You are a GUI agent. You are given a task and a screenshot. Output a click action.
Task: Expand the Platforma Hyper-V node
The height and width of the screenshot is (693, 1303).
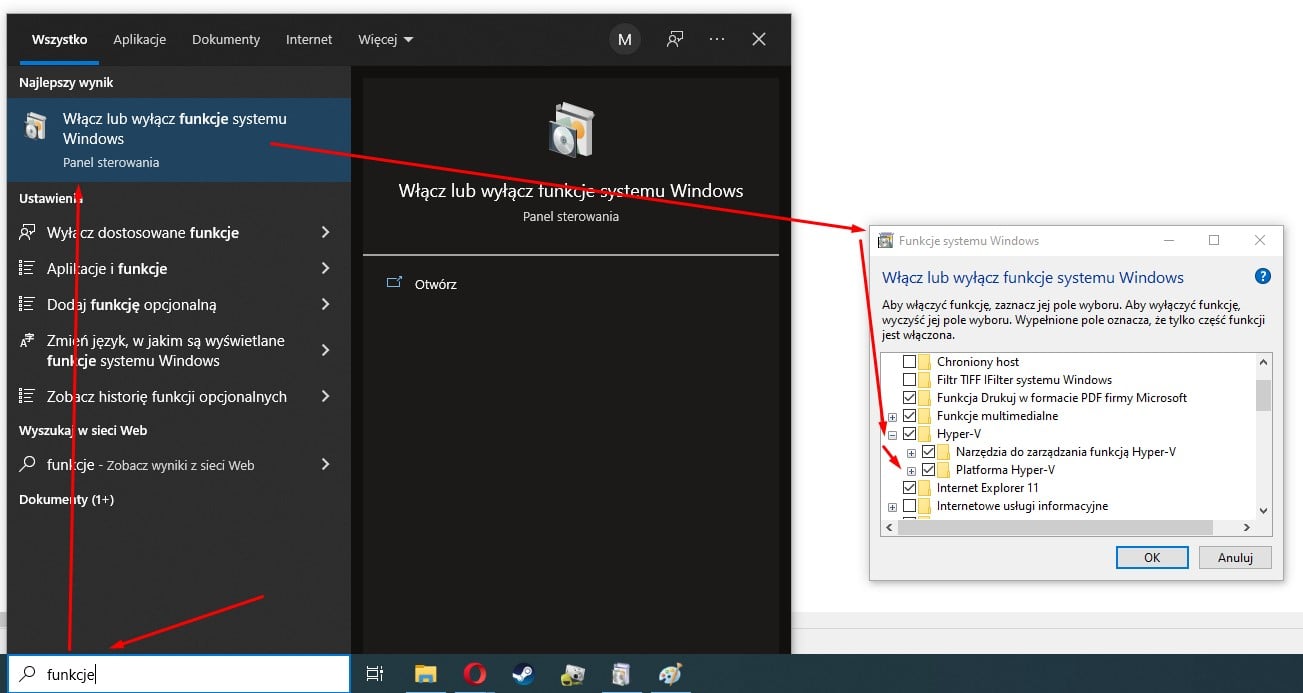pyautogui.click(x=911, y=471)
